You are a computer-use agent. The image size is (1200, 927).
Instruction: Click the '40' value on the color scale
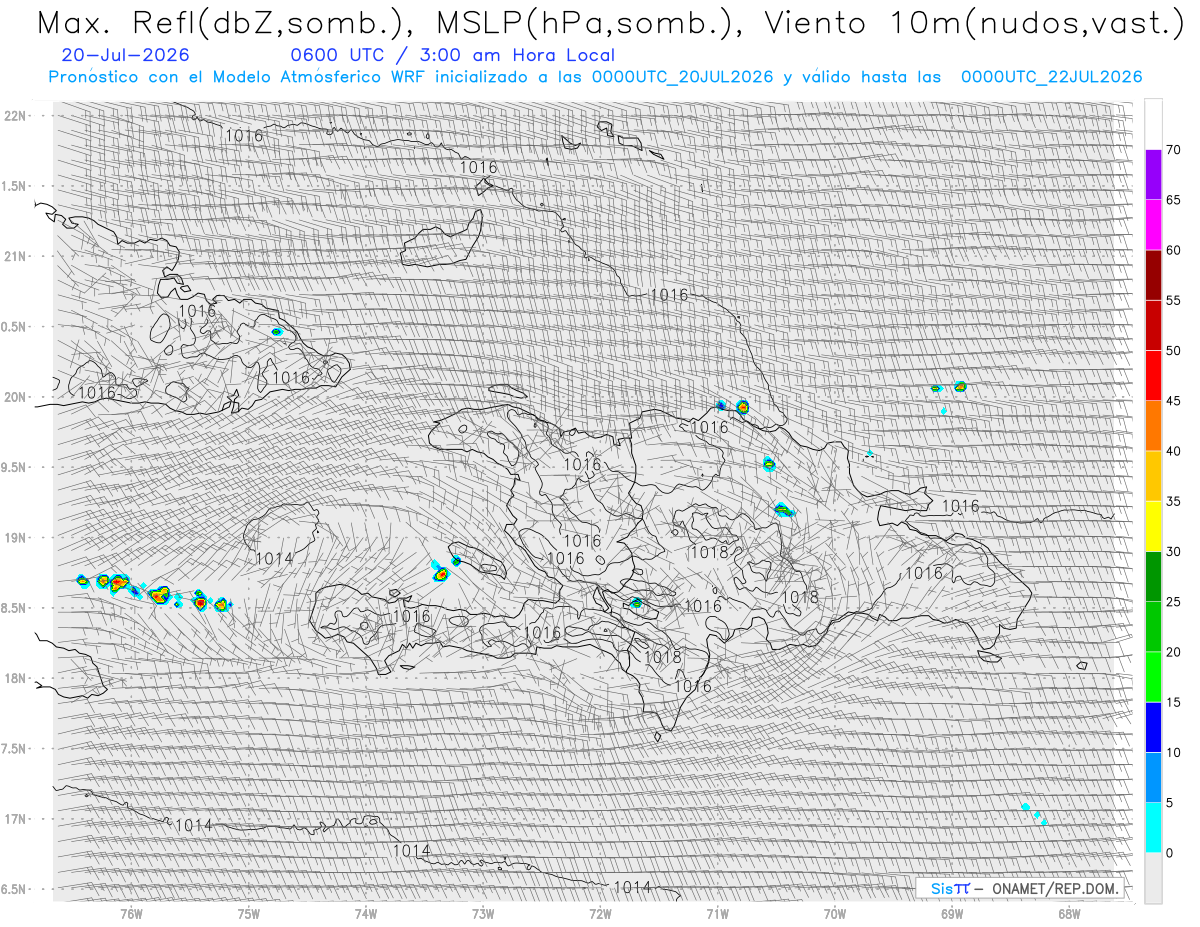point(1174,451)
